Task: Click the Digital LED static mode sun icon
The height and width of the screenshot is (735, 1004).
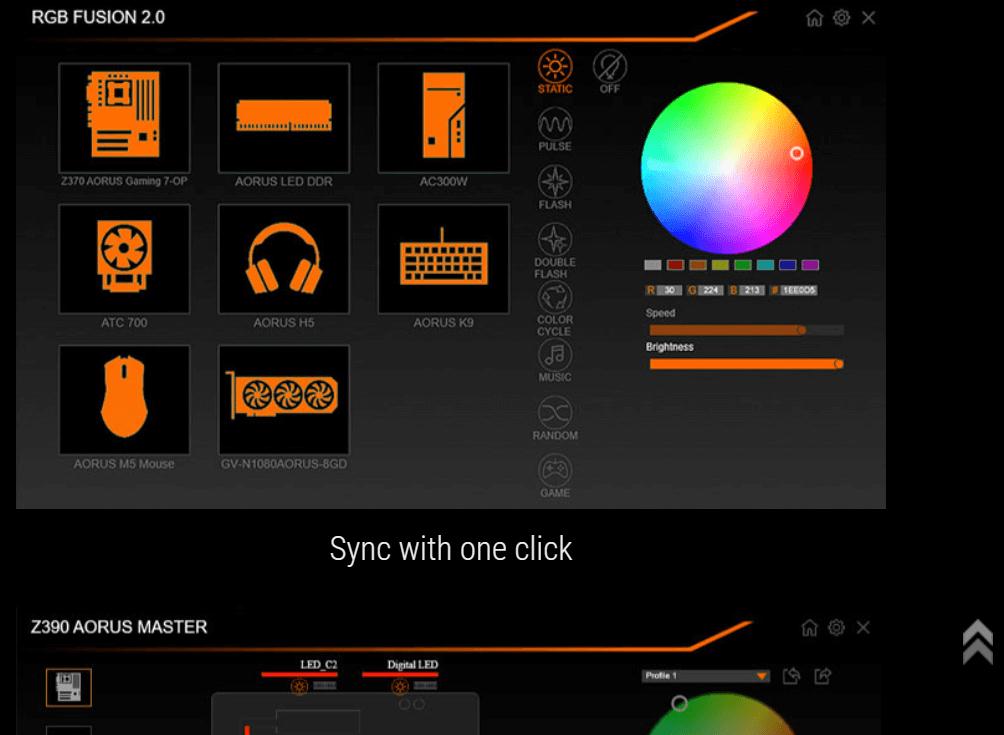Action: (400, 687)
